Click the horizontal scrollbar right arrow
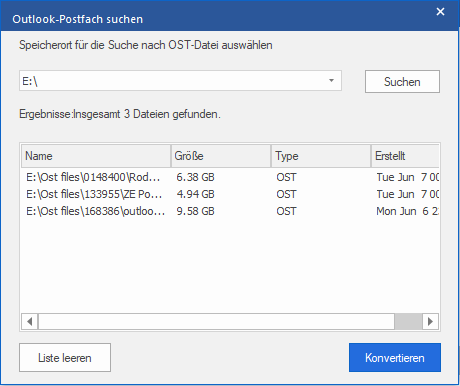 point(430,322)
